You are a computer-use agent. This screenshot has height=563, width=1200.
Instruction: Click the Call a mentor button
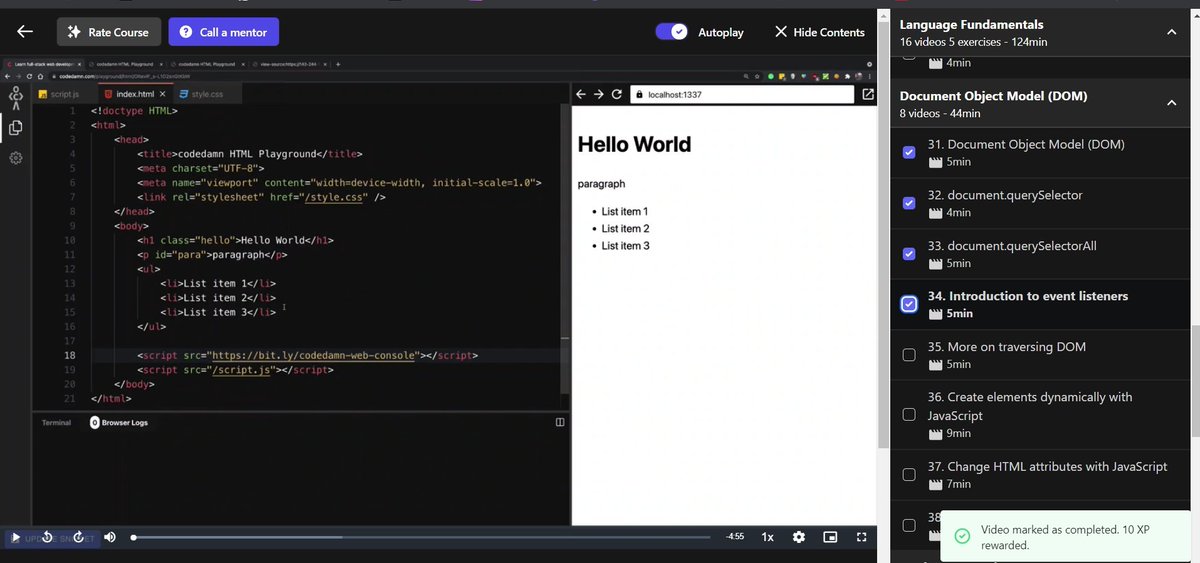223,32
